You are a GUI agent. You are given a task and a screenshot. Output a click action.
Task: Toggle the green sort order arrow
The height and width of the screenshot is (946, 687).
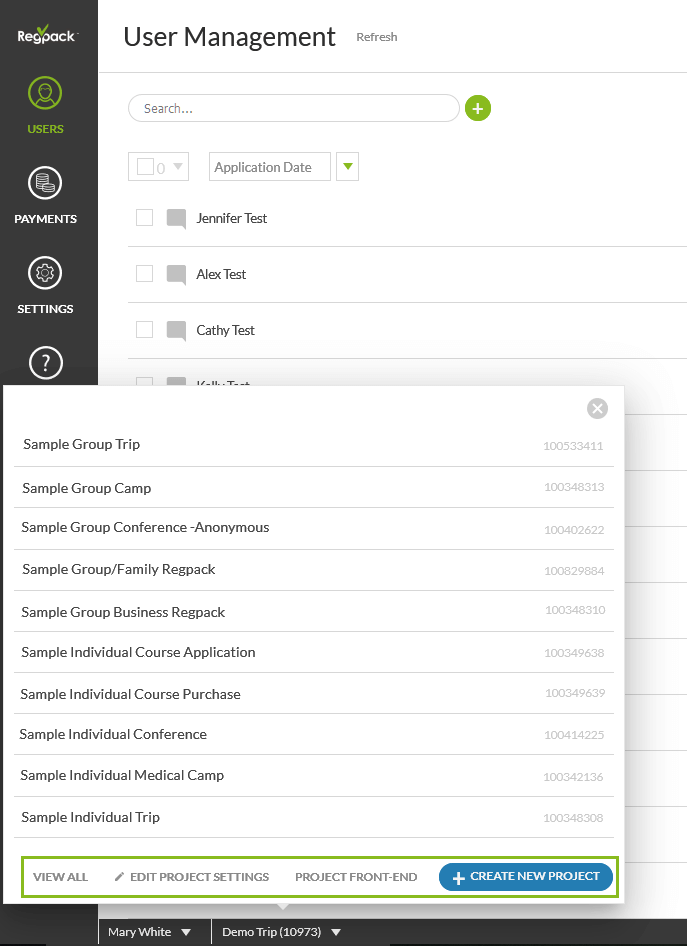click(348, 167)
